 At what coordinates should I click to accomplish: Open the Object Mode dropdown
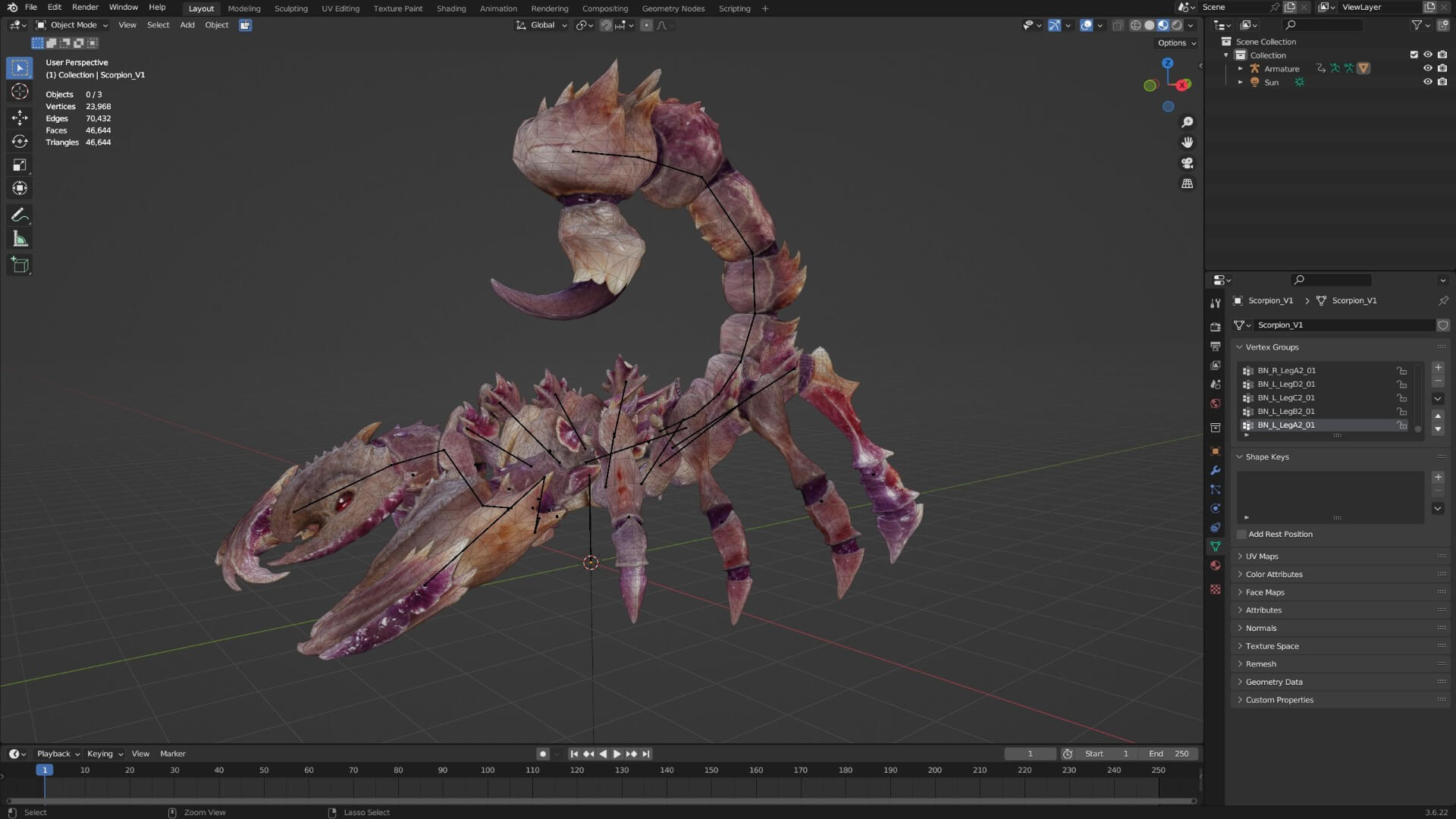(x=72, y=25)
